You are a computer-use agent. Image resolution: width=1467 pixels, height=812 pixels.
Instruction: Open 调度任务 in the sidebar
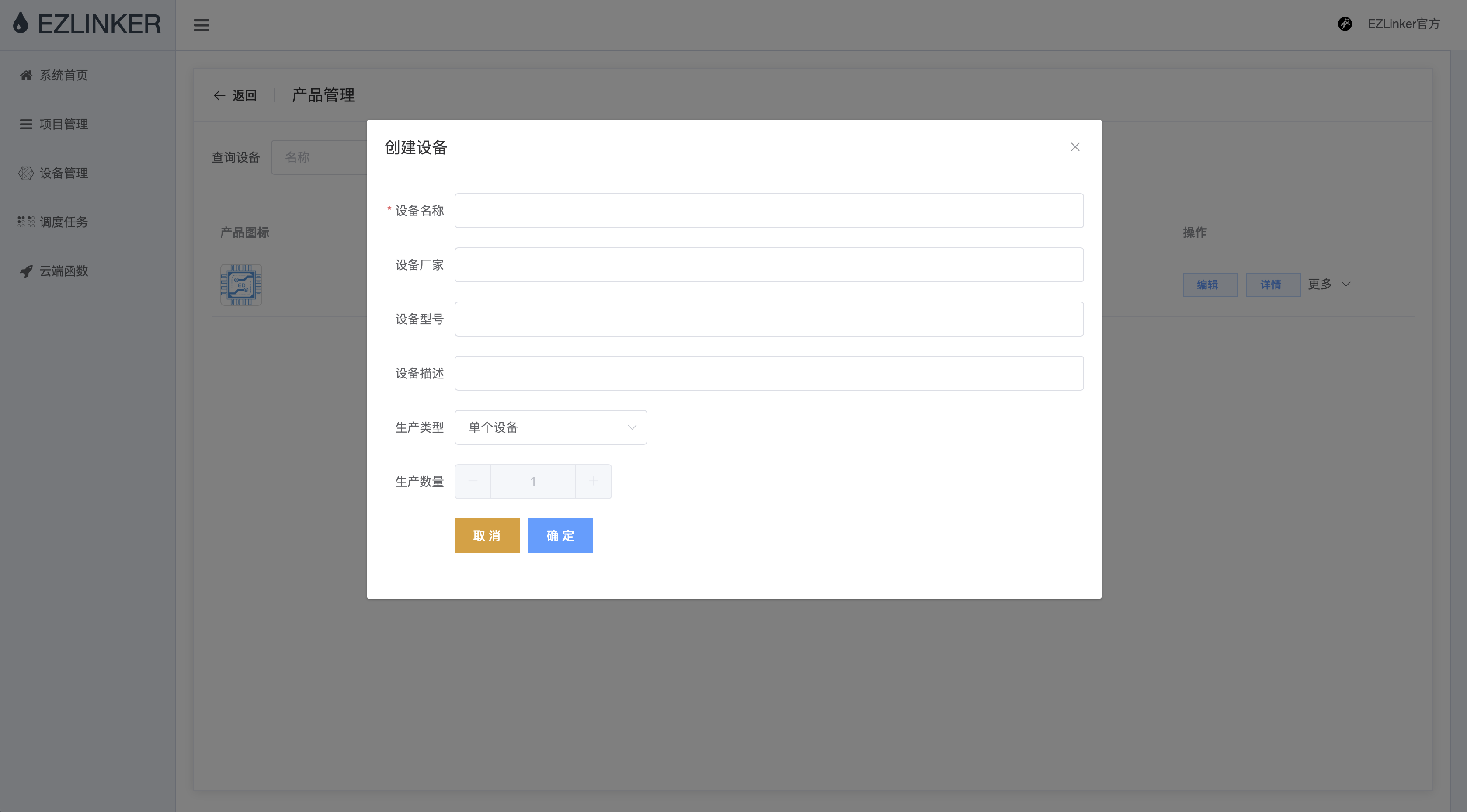(x=63, y=222)
